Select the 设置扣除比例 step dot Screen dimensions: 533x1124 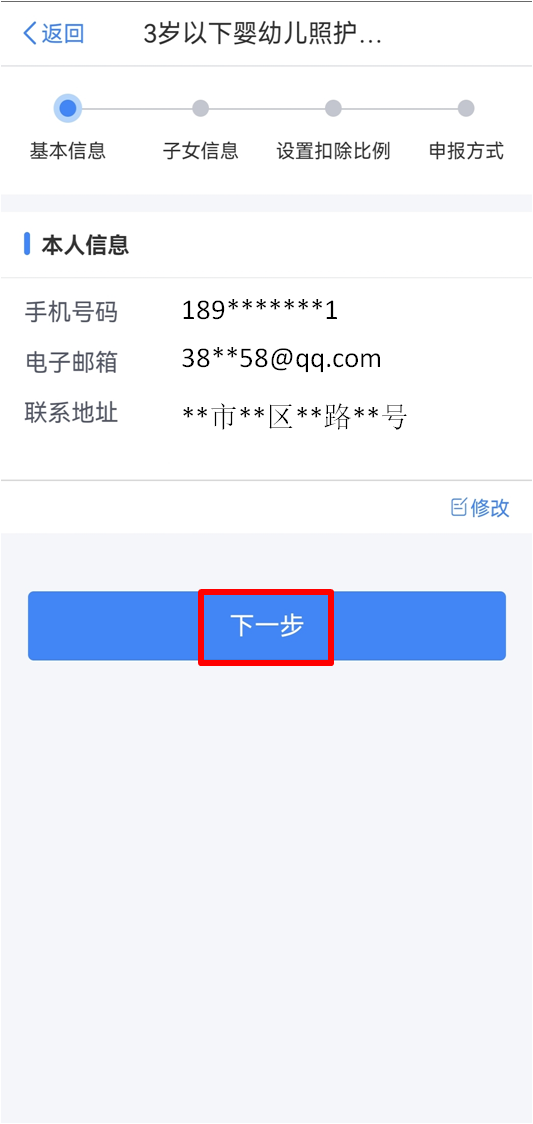[333, 109]
